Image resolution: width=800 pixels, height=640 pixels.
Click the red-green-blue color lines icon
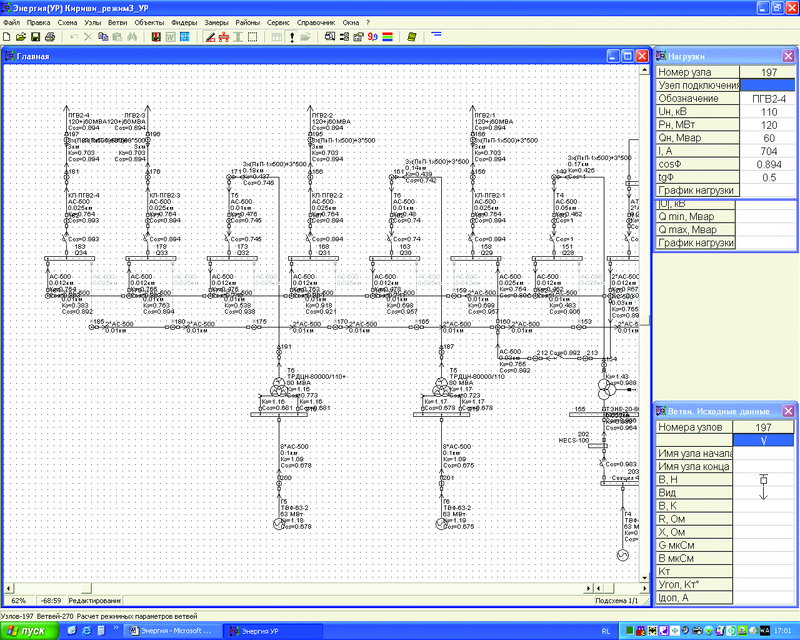[387, 37]
